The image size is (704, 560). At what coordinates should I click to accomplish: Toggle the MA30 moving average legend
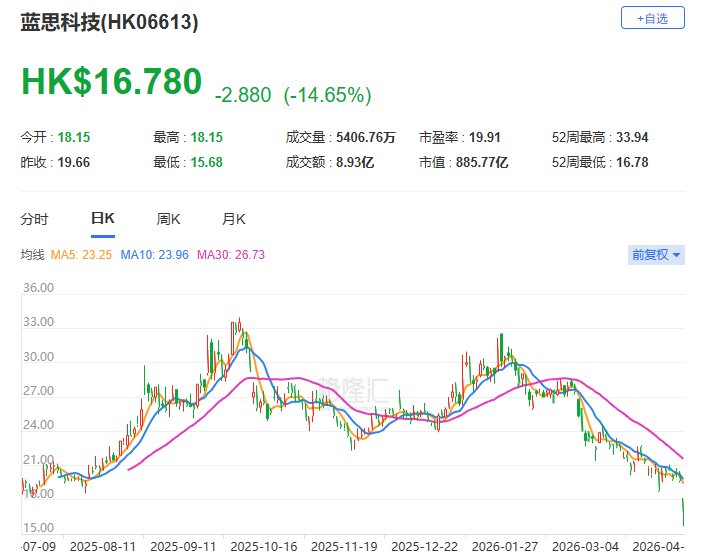(231, 255)
